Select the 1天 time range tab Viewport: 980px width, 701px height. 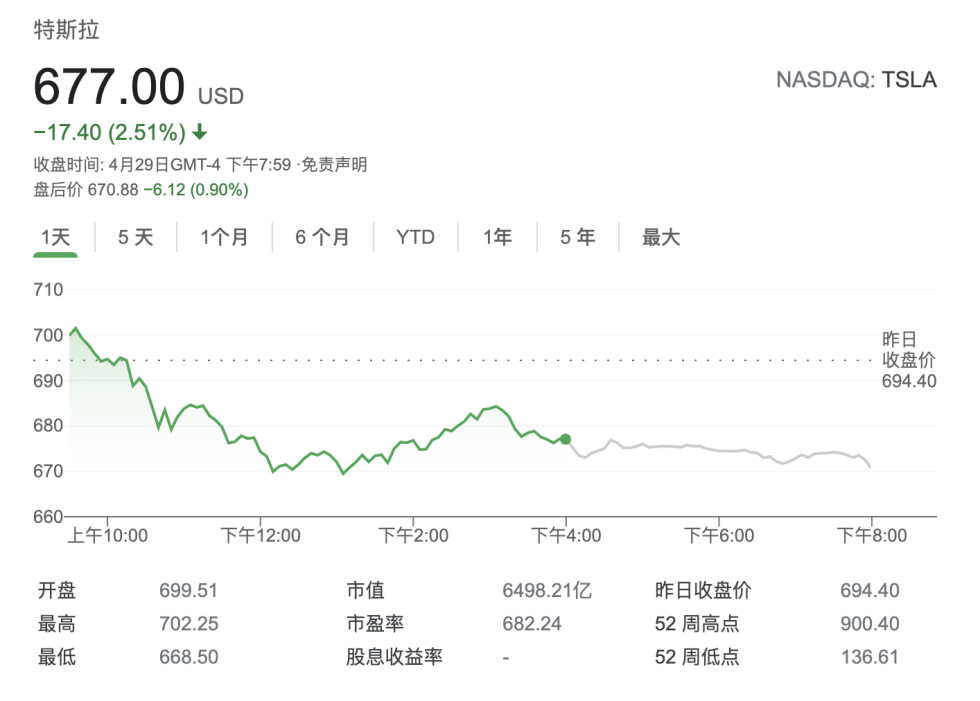pos(56,237)
